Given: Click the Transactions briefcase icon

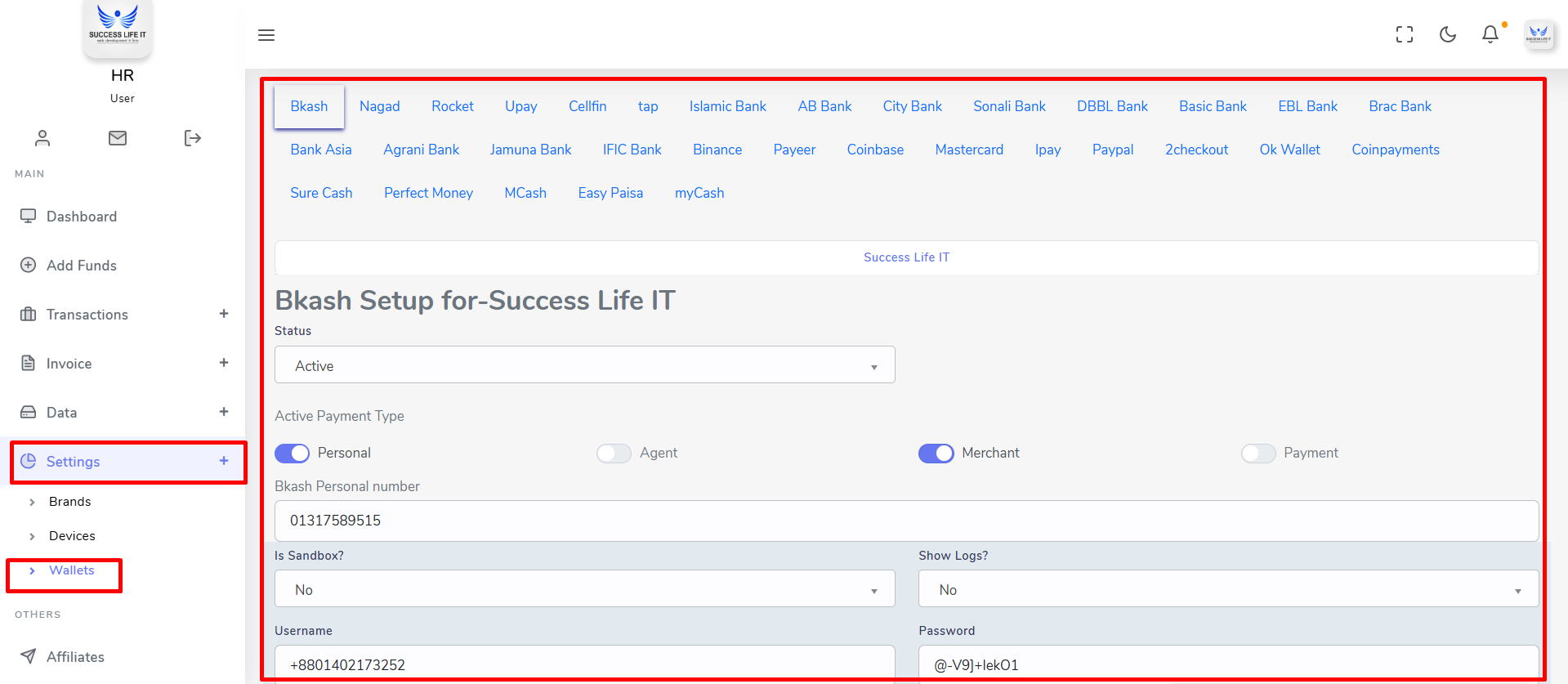Looking at the screenshot, I should 29,314.
